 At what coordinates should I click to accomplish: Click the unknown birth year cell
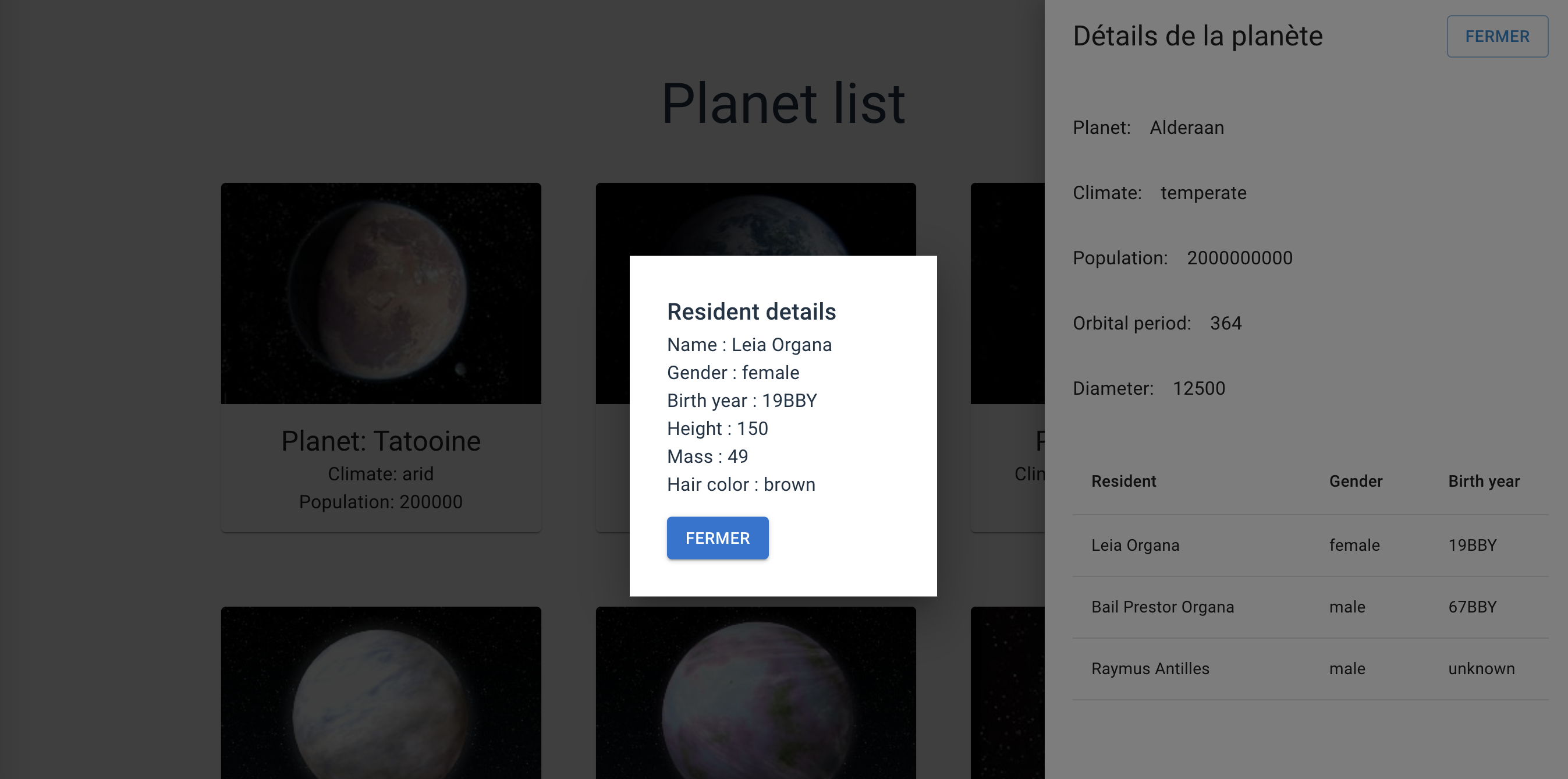[x=1481, y=669]
